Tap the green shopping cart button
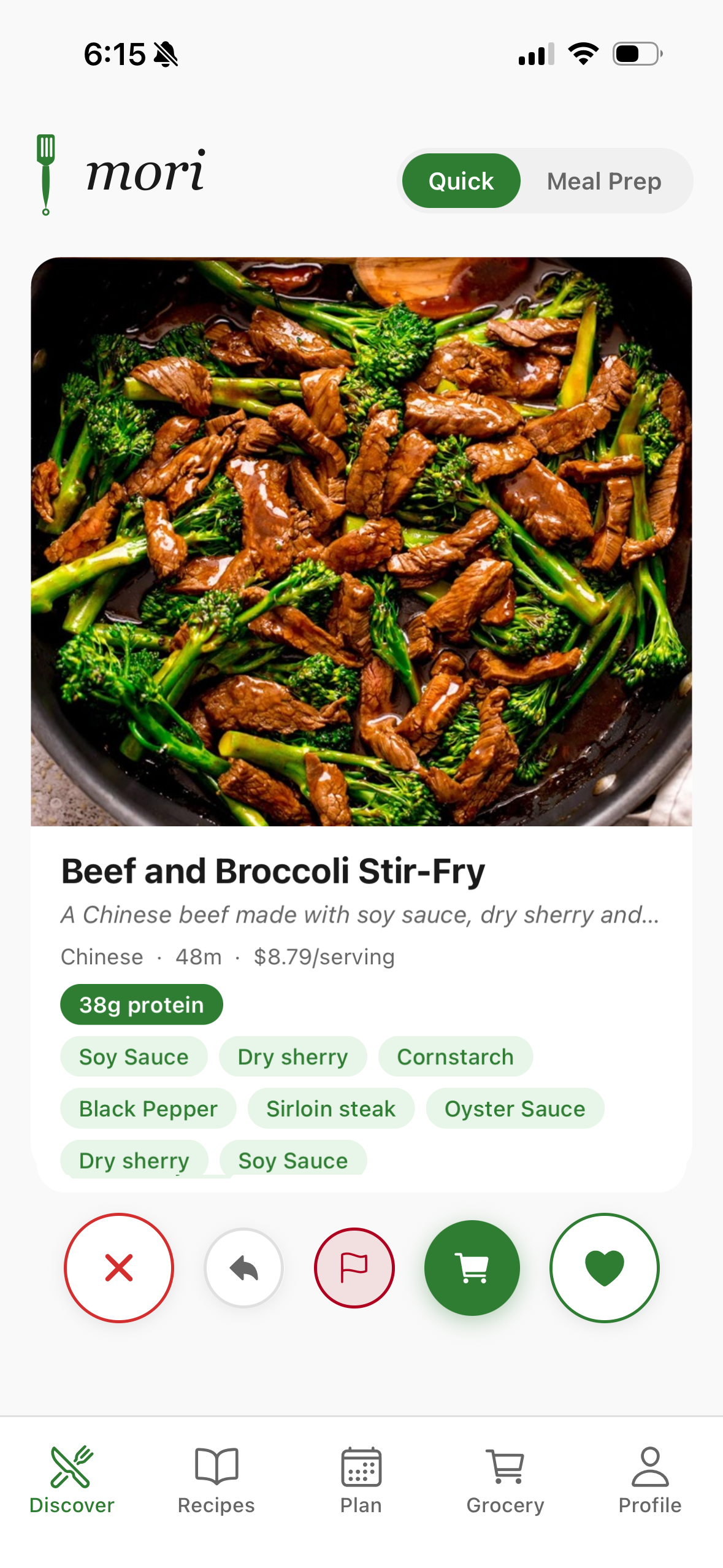This screenshot has height=1568, width=723. tap(472, 1267)
